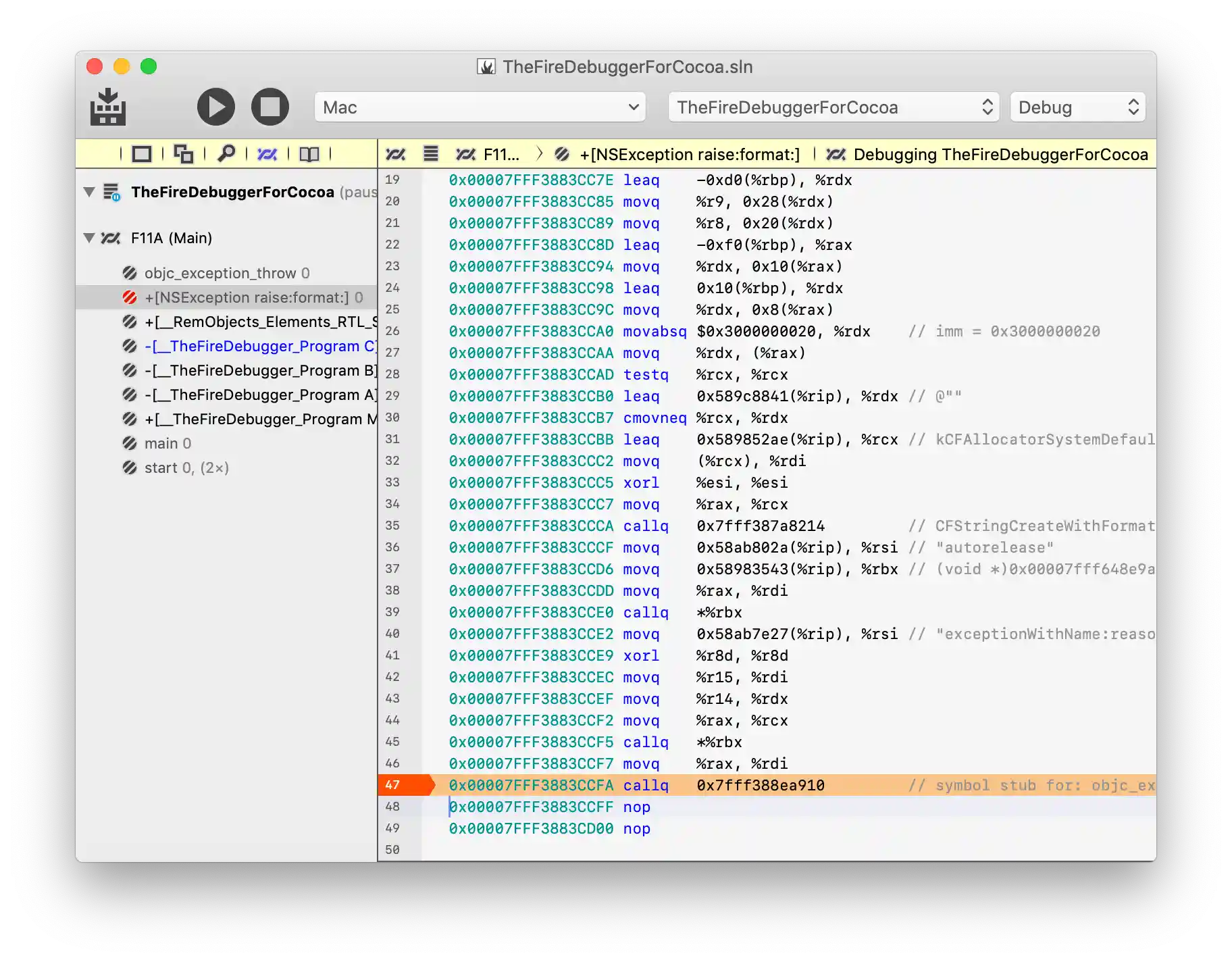Collapse the F11A (Main) thread node
Screen dimensions: 1232x962
[89, 238]
